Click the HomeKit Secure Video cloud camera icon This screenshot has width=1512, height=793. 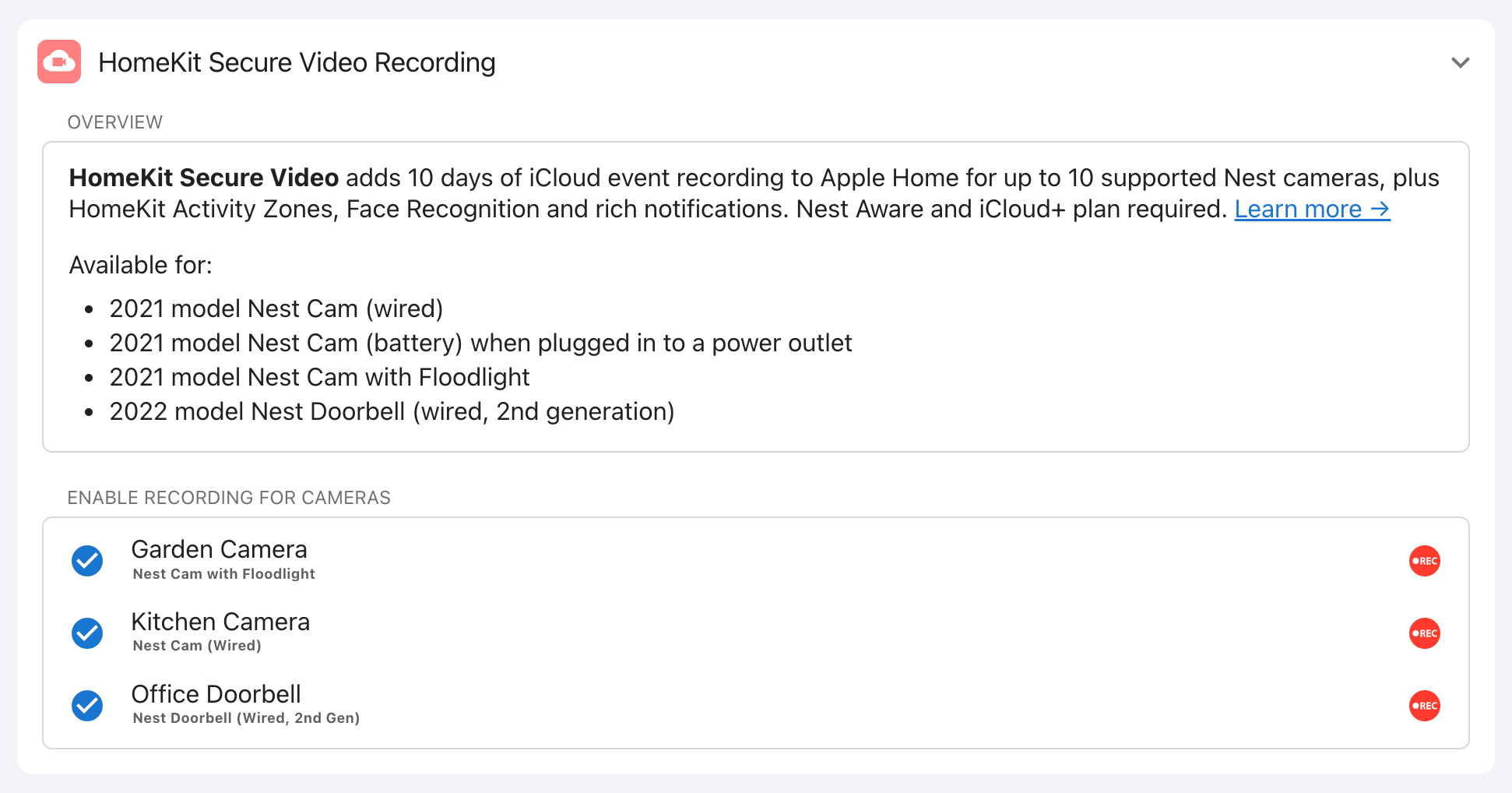pos(59,62)
